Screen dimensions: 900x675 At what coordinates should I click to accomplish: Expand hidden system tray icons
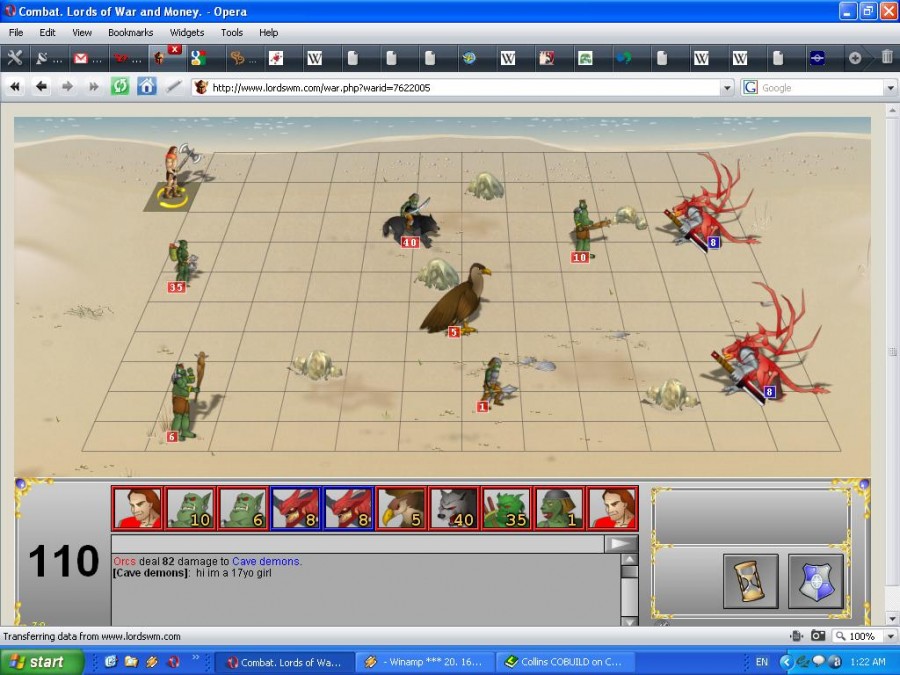(x=785, y=662)
